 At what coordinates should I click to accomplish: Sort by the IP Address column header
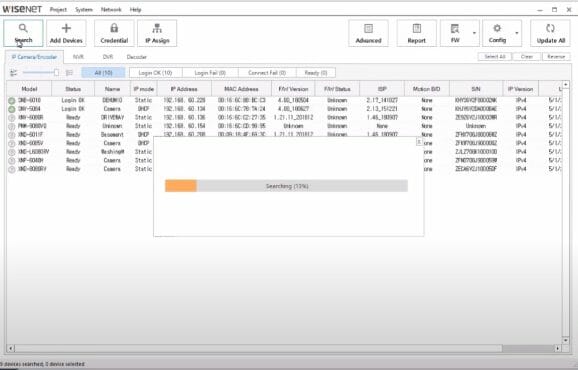184,89
